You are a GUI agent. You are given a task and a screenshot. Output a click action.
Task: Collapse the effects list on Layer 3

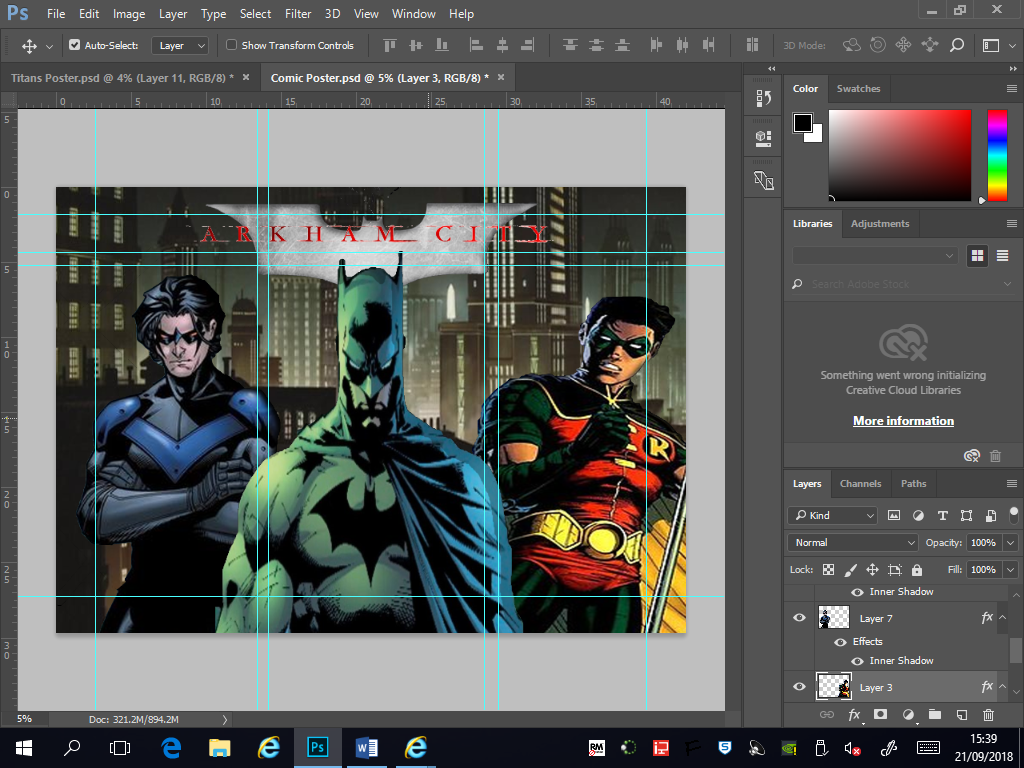(1003, 687)
